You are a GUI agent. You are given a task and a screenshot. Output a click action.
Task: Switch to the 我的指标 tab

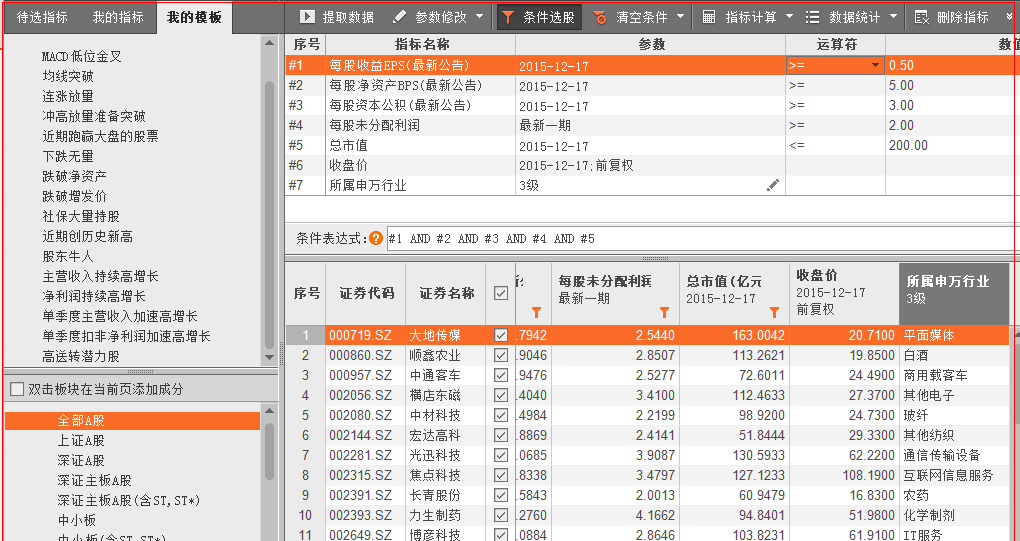point(118,17)
